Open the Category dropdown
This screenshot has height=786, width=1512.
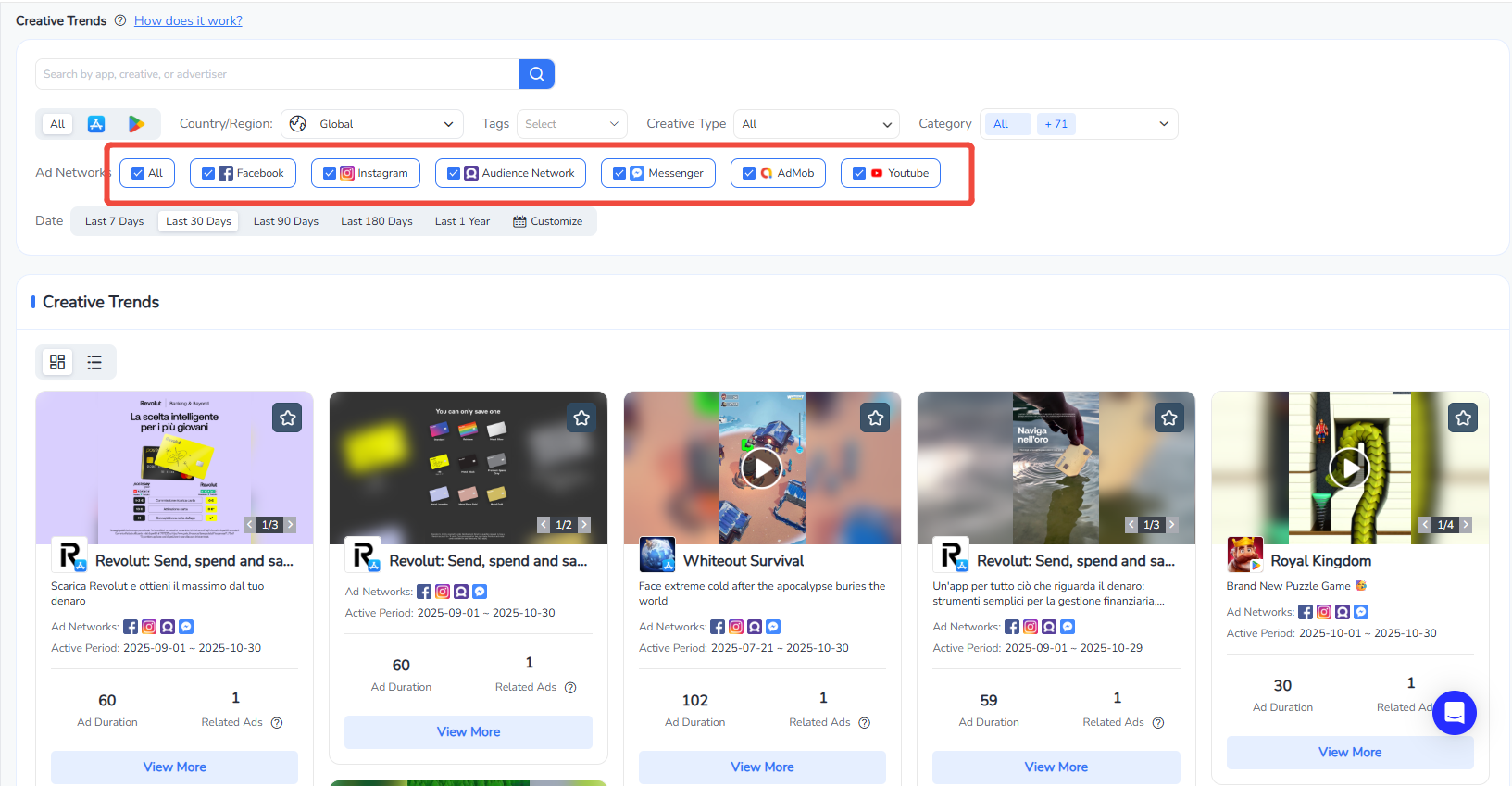(1079, 124)
